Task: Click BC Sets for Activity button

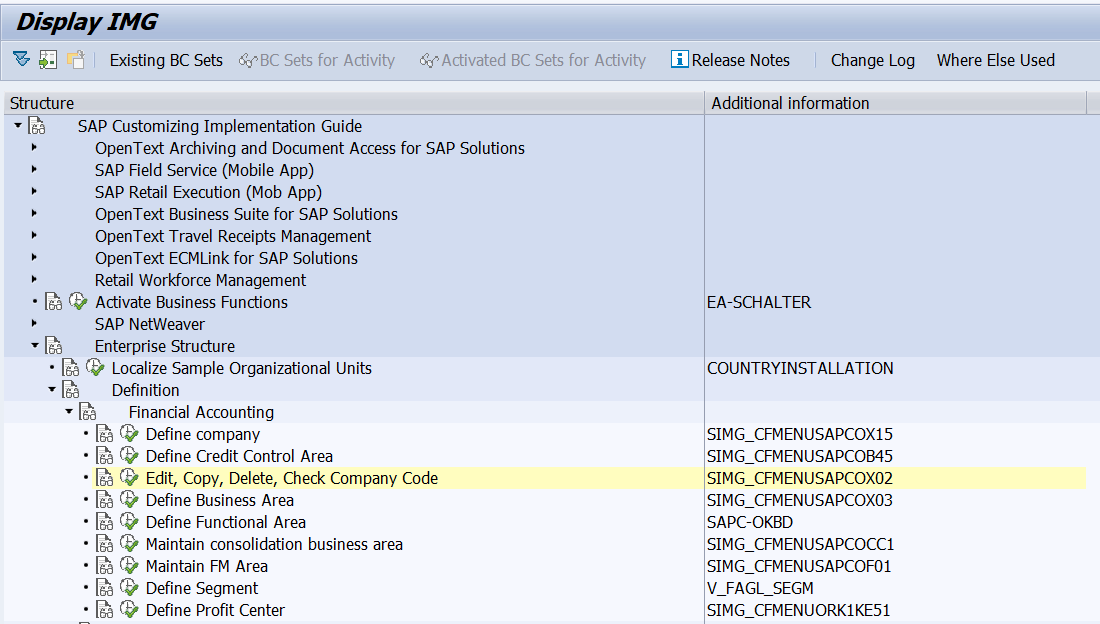Action: coord(317,60)
